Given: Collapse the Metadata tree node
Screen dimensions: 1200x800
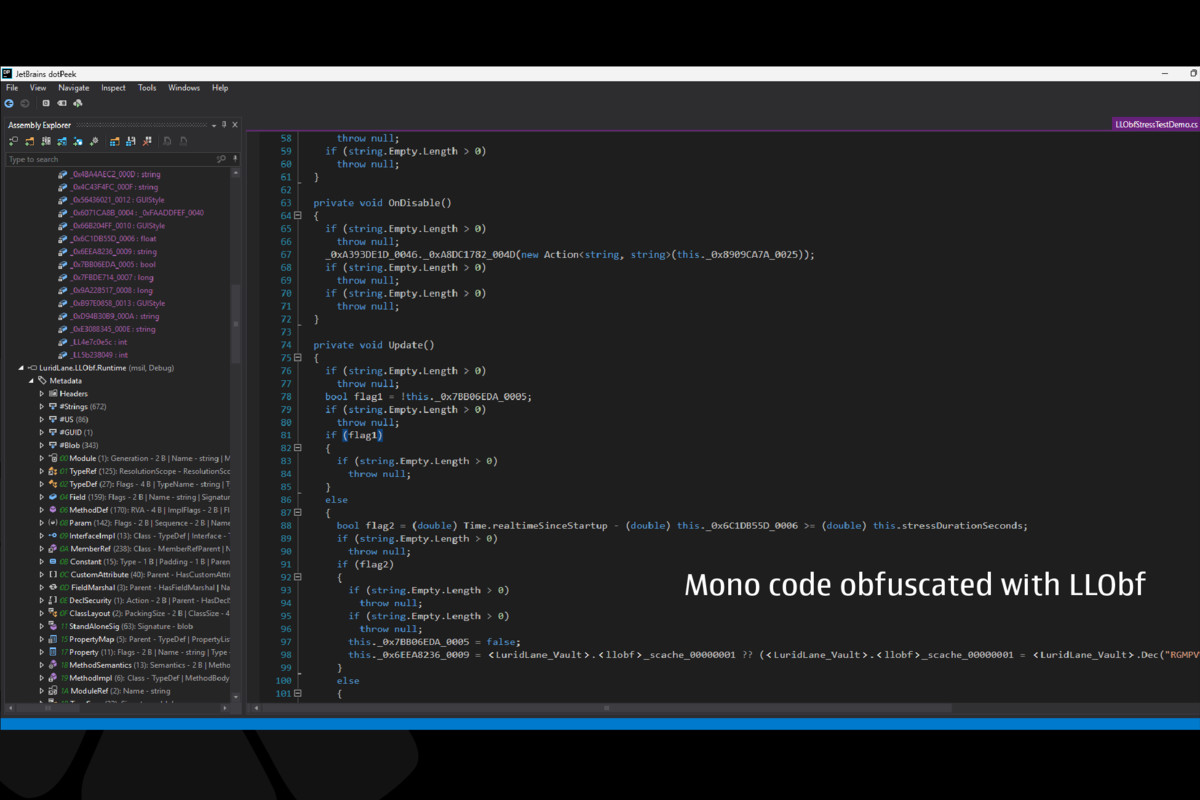Looking at the screenshot, I should [x=31, y=381].
